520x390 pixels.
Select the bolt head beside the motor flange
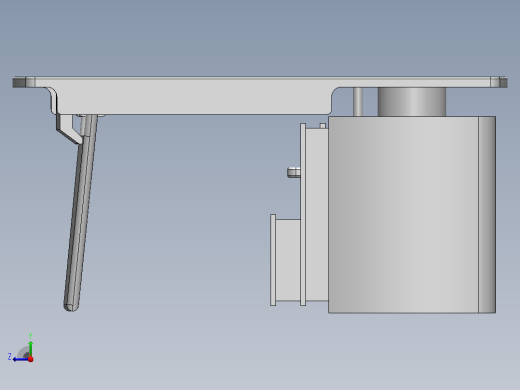[293, 172]
